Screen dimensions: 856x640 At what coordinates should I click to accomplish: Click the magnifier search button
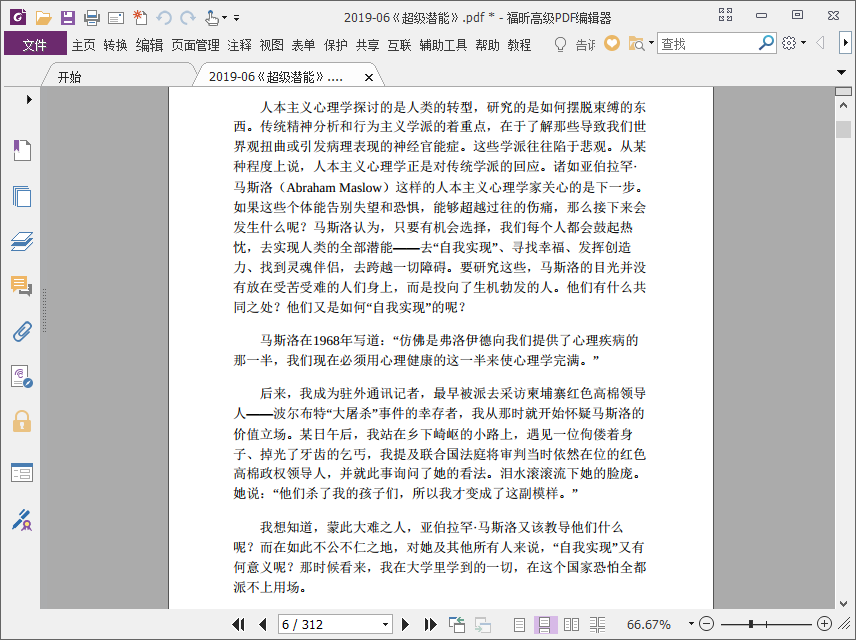pos(766,43)
